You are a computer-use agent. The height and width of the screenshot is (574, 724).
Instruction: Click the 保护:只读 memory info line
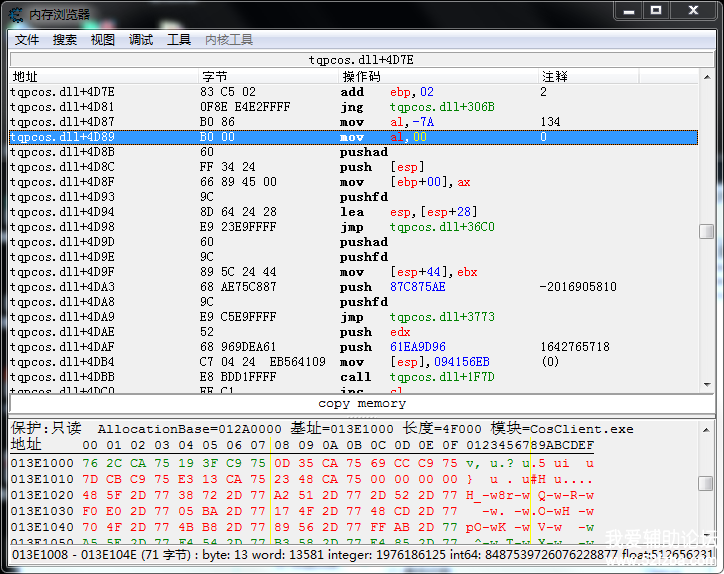click(x=322, y=429)
